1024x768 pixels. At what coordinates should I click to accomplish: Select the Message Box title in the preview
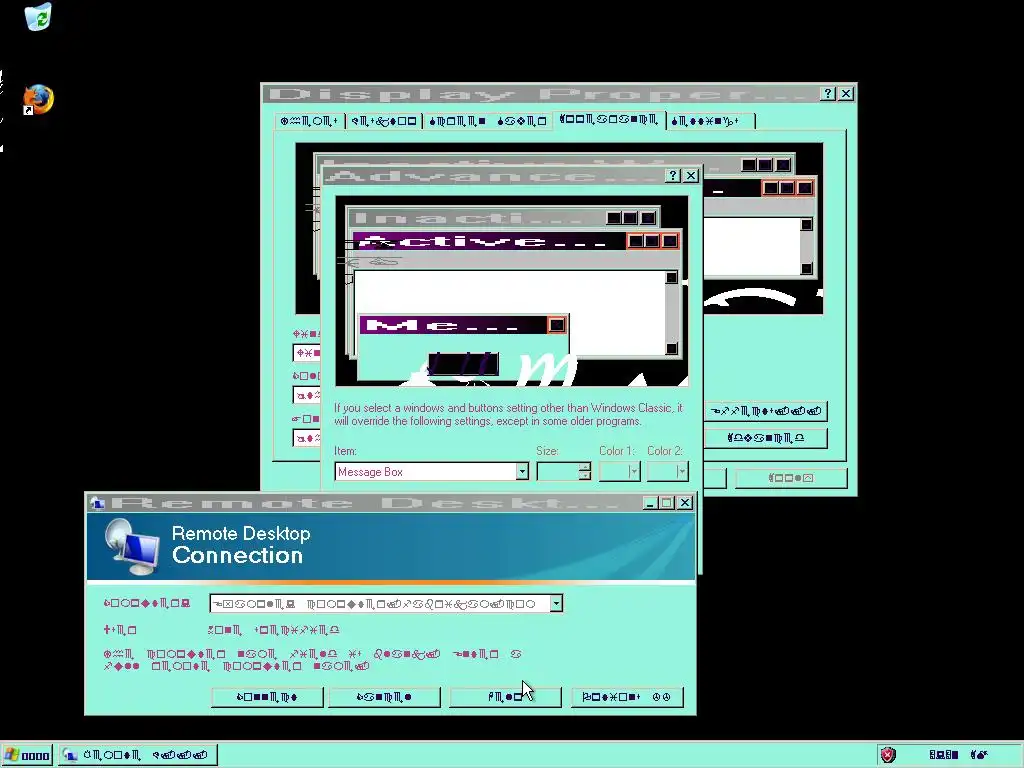coord(454,325)
